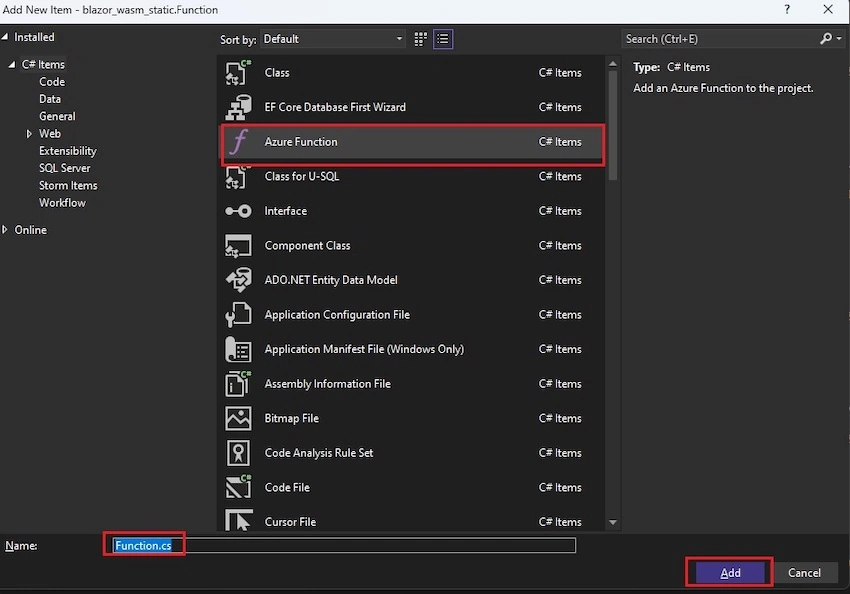Screen dimensions: 850x594
Task: Select the "Interface" item name
Action: click(x=286, y=211)
